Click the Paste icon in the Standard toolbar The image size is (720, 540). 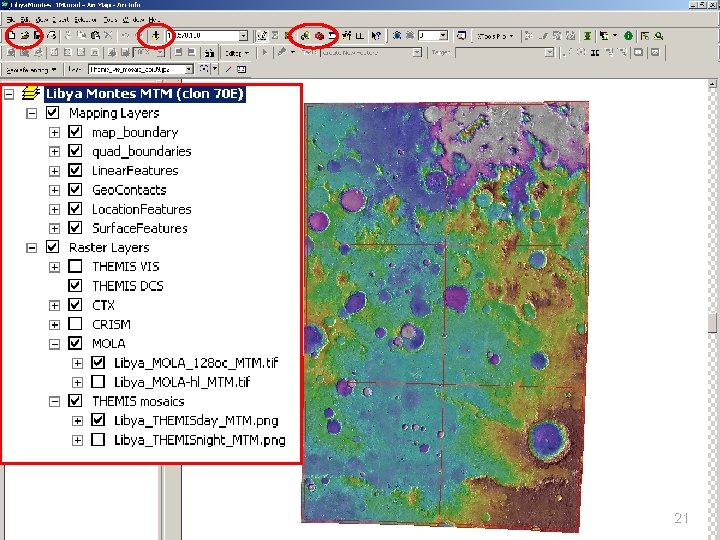[x=96, y=35]
